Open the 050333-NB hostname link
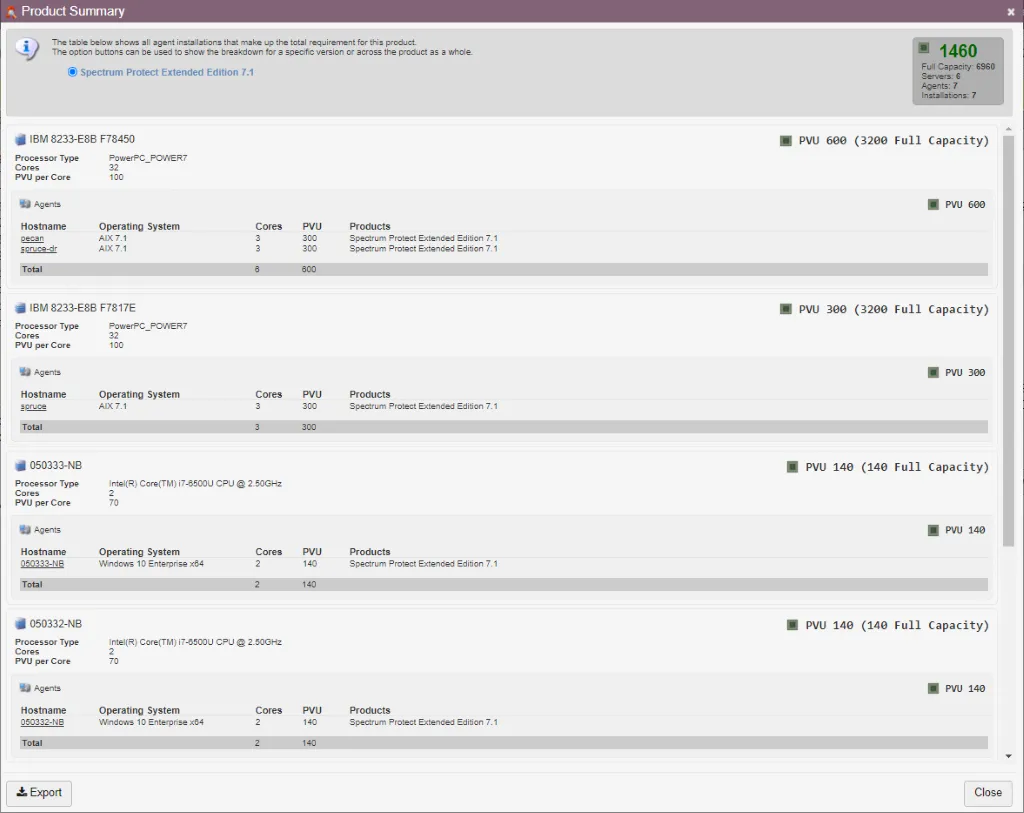1024x813 pixels. click(x=42, y=564)
